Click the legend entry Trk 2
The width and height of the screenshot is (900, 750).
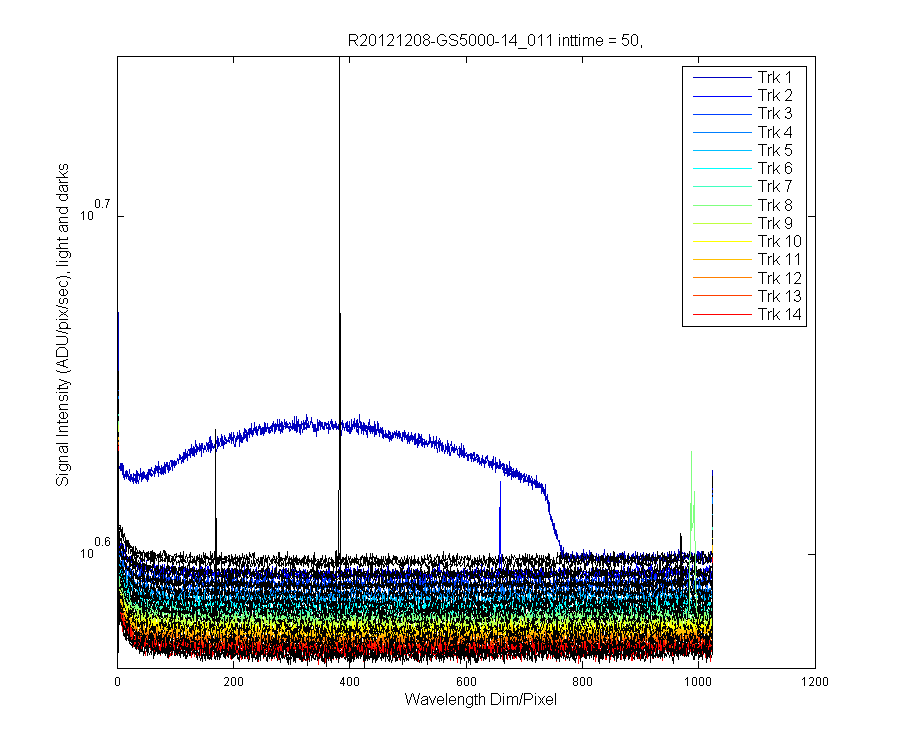[x=774, y=96]
